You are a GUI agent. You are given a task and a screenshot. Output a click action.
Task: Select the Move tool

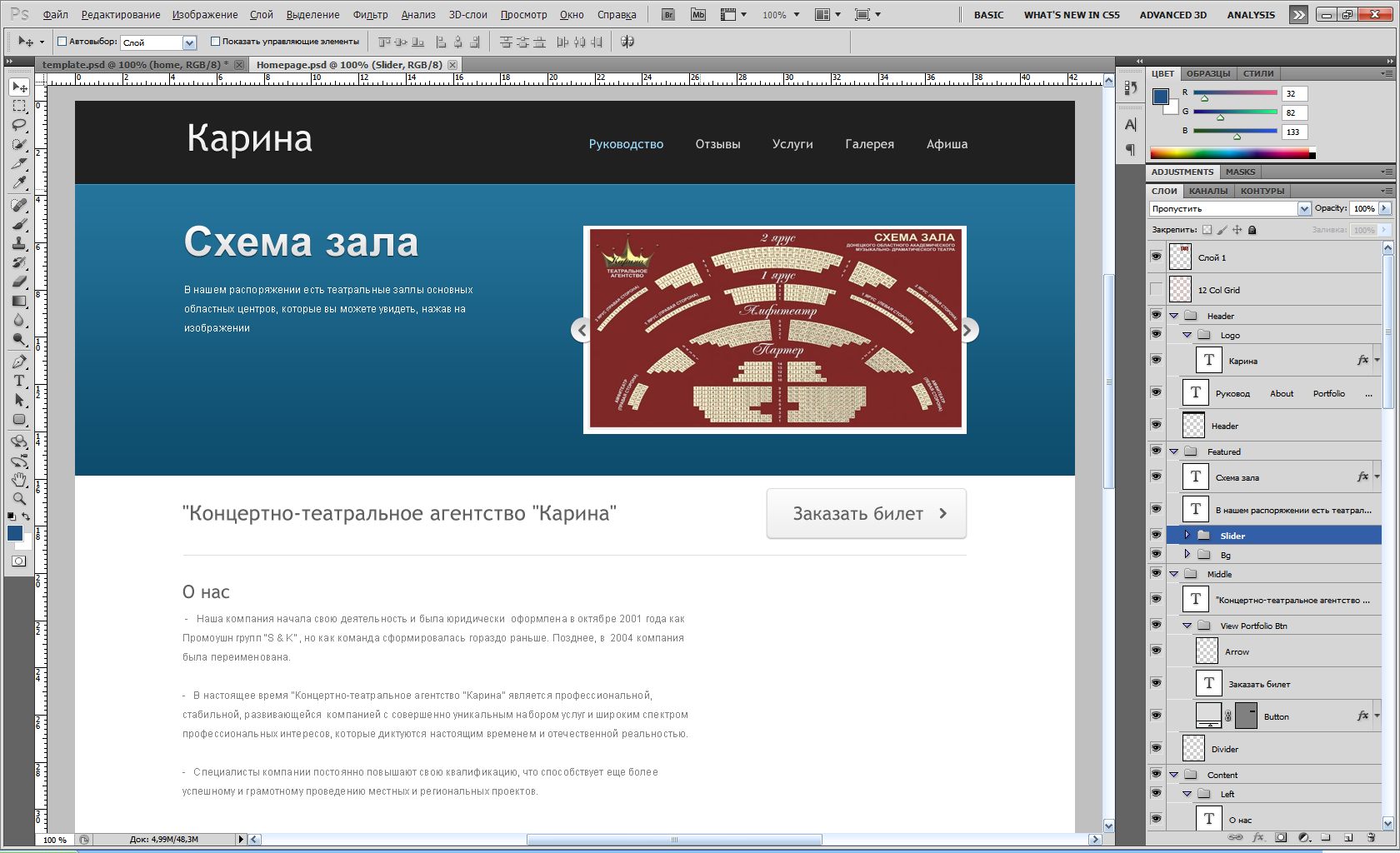19,87
